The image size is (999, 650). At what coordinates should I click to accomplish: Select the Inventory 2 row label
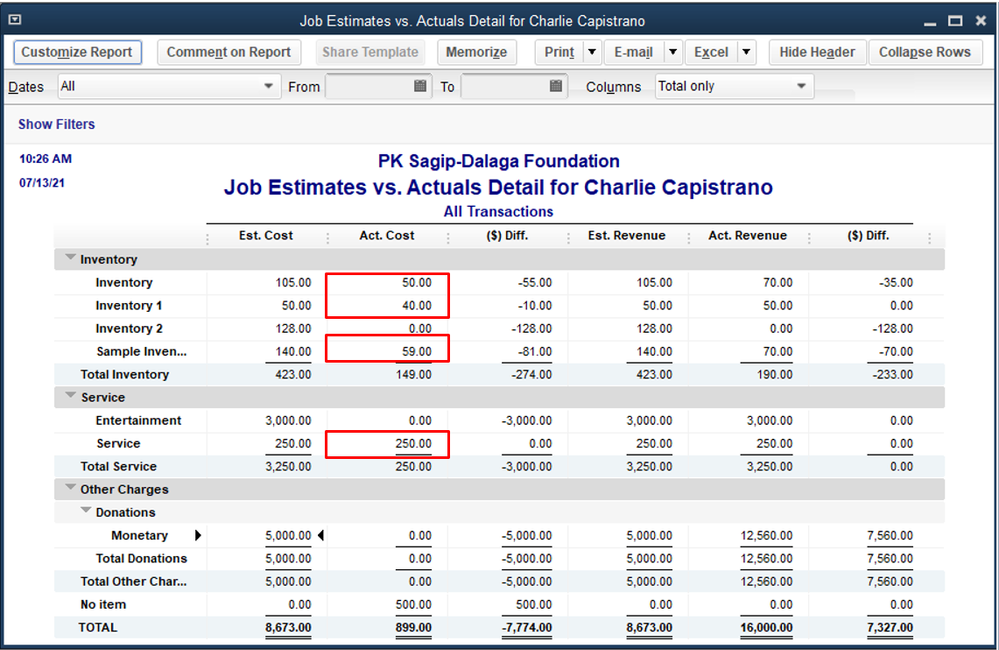coord(129,328)
